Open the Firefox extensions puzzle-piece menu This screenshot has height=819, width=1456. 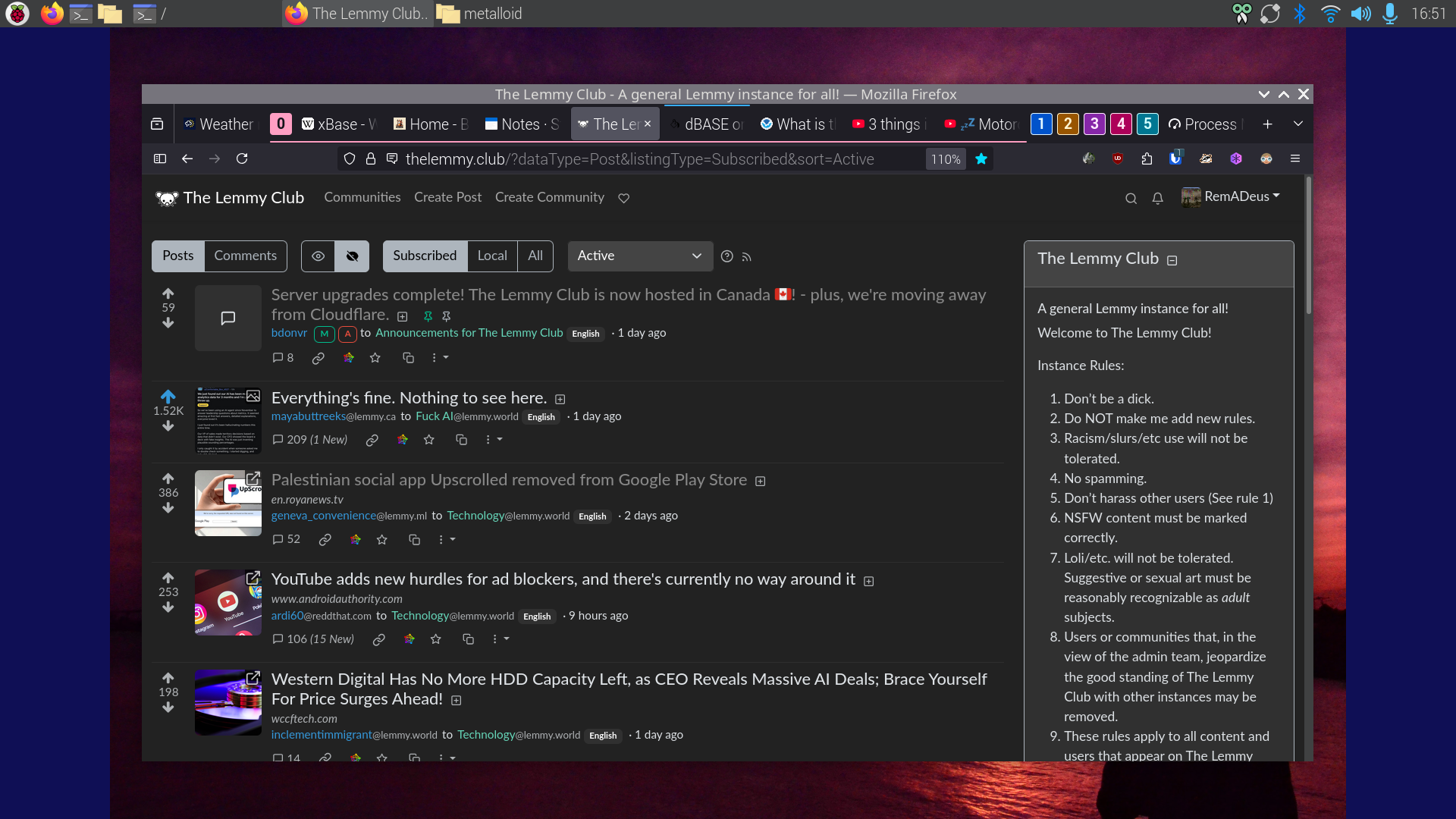point(1147,158)
